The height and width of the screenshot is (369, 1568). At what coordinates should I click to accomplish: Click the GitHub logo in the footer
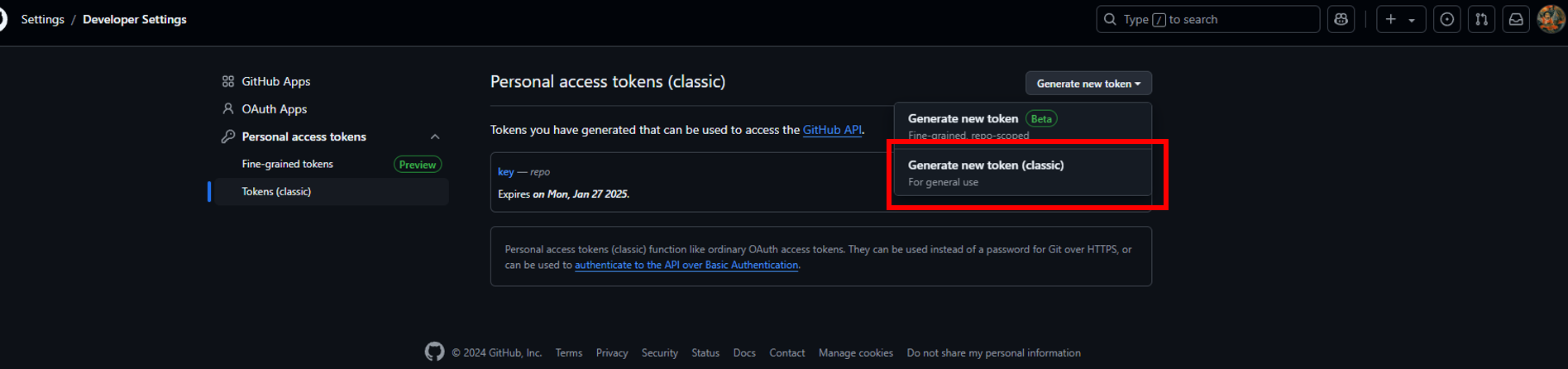(434, 352)
